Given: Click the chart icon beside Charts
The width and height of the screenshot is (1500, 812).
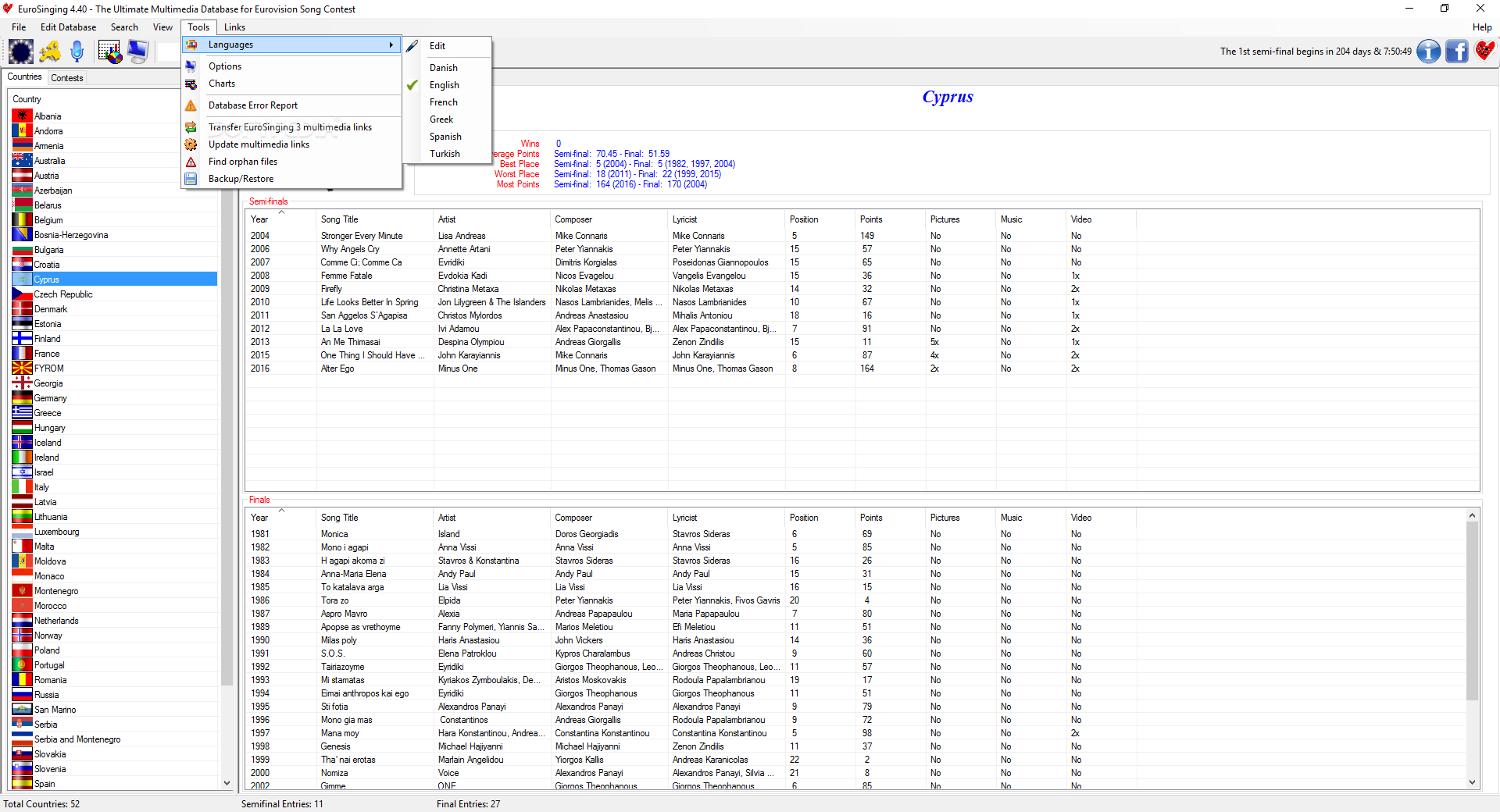Looking at the screenshot, I should pyautogui.click(x=191, y=84).
